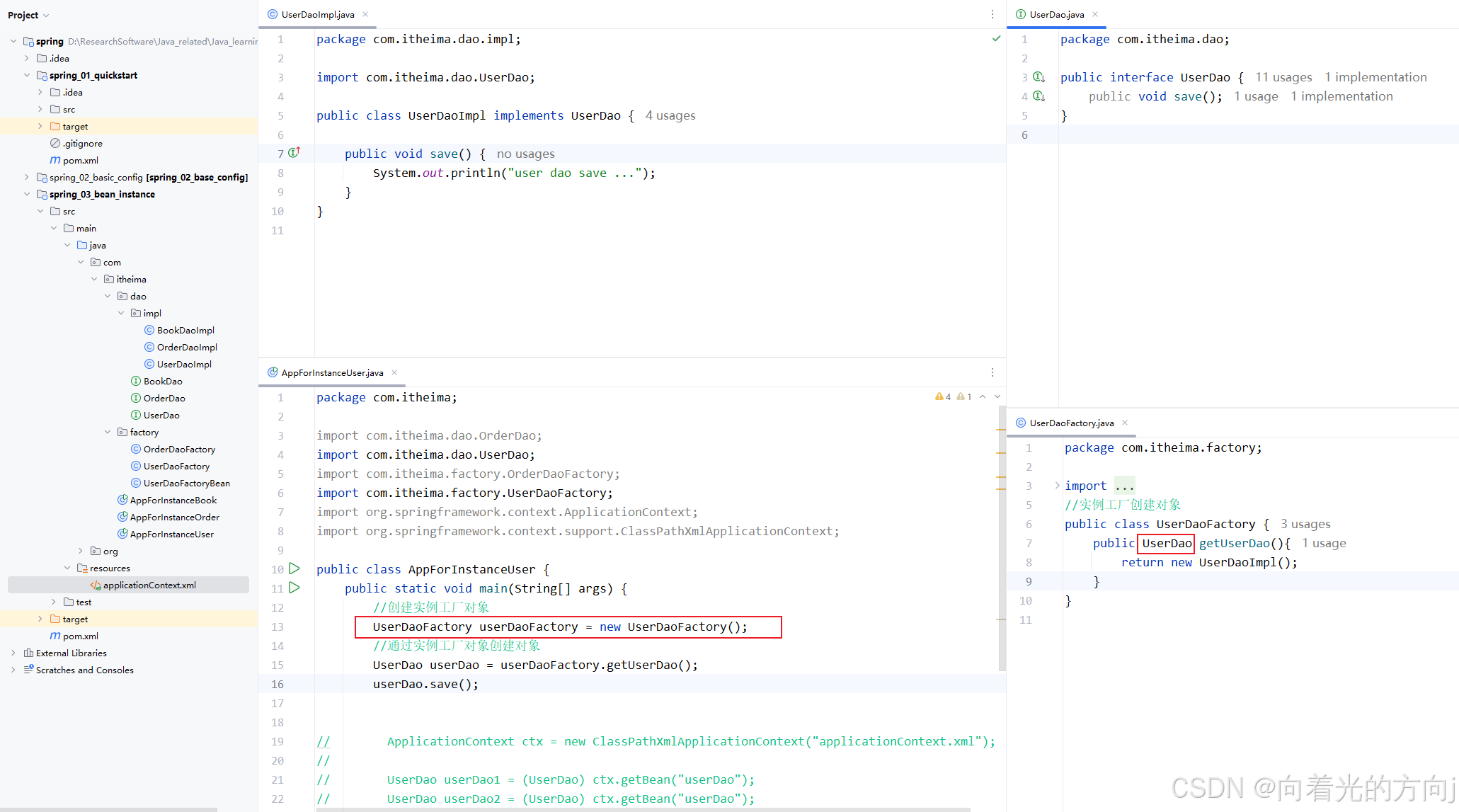Open editor tab options menu for UserDaoImpl.java pane

992,14
